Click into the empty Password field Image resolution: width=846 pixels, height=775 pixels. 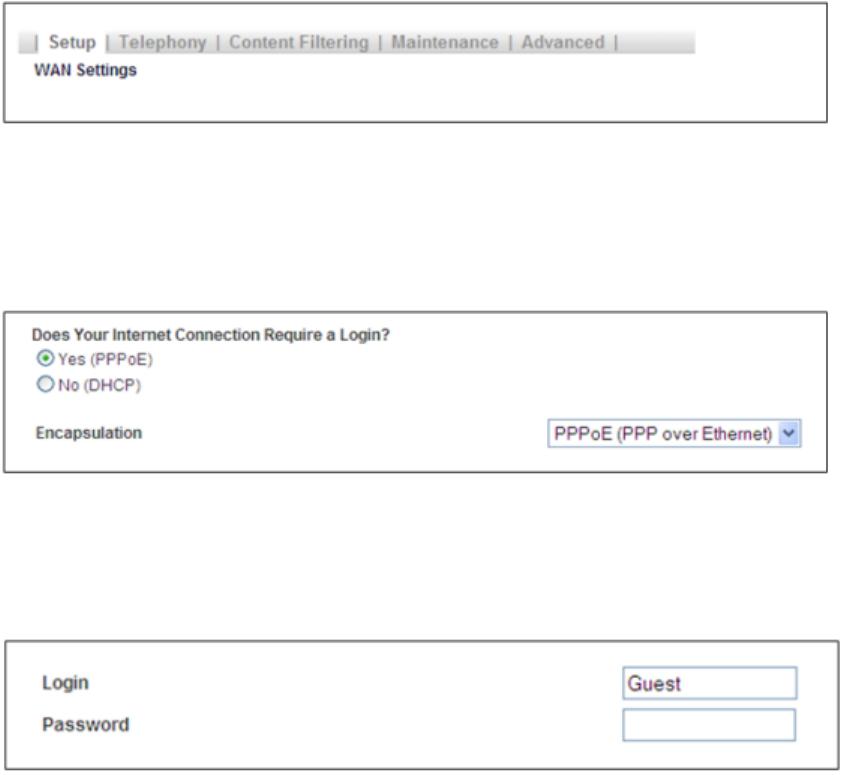pyautogui.click(x=709, y=725)
